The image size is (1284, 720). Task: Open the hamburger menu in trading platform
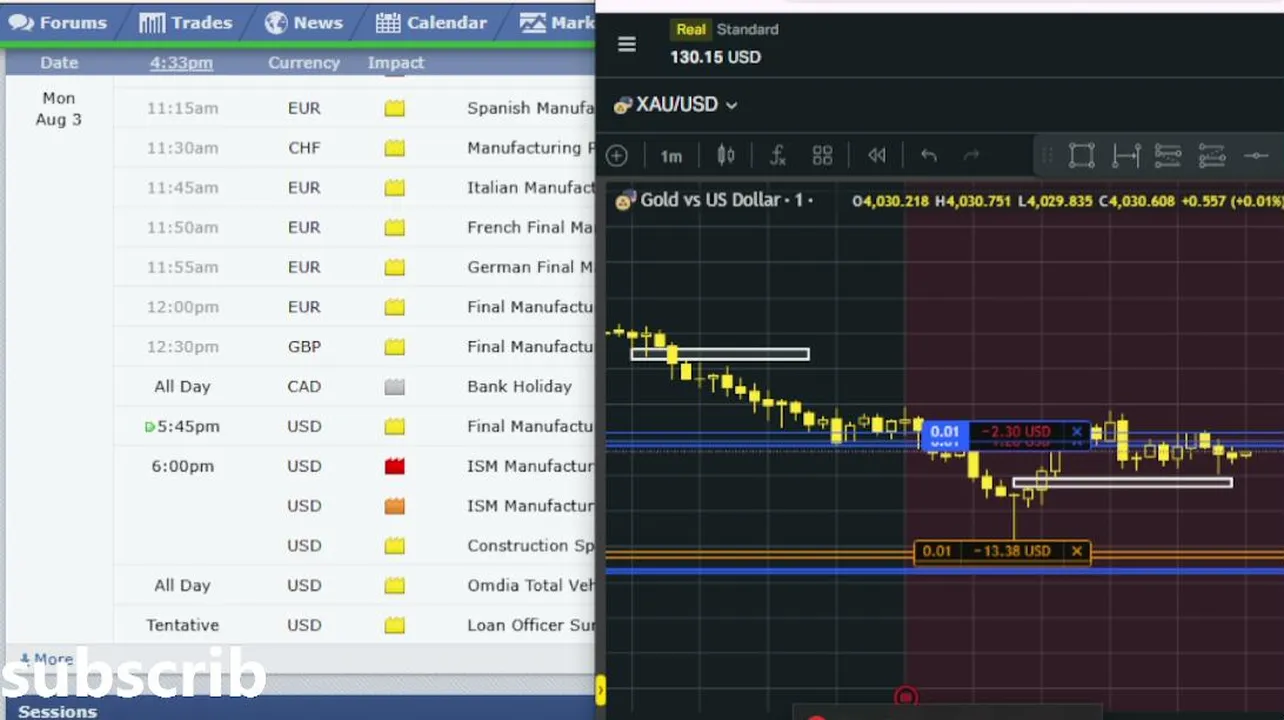click(x=627, y=44)
